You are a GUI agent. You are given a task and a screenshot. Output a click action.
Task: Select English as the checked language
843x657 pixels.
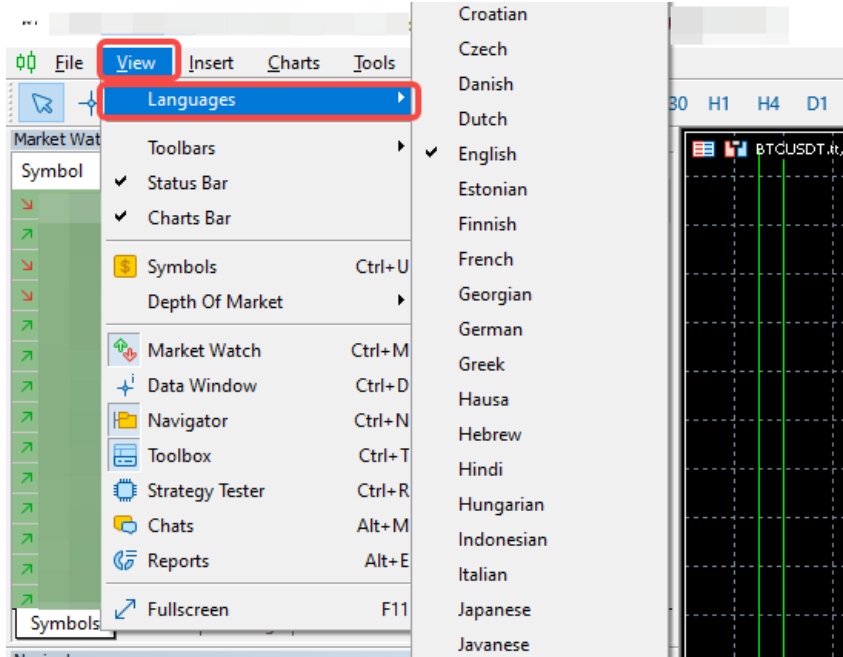coord(487,154)
